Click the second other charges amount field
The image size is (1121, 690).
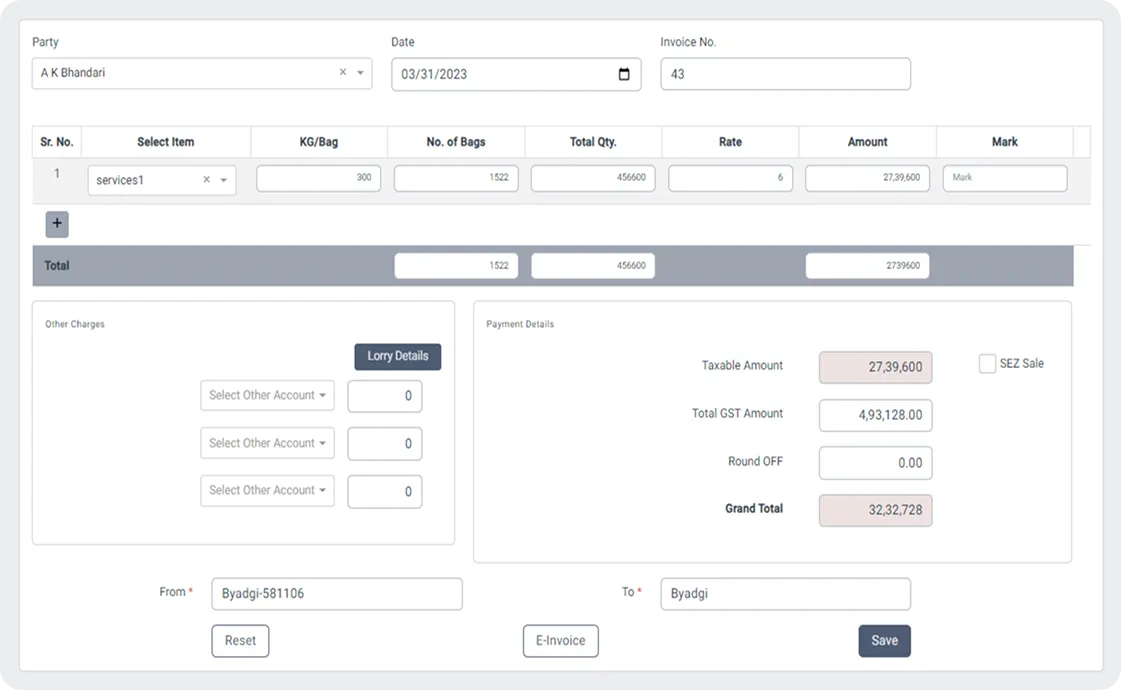click(x=385, y=444)
